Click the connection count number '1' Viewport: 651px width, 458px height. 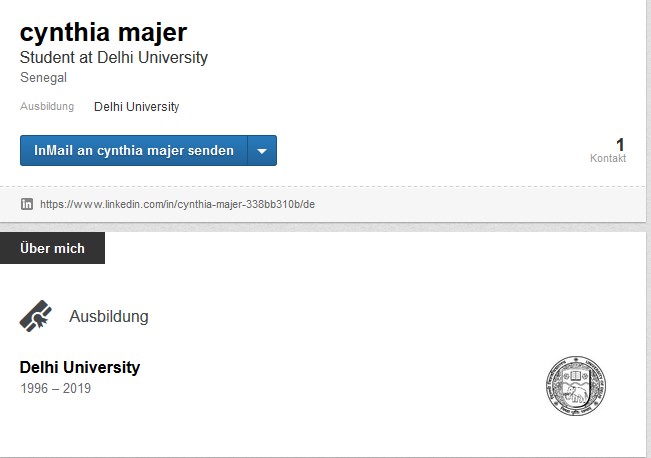click(x=620, y=144)
